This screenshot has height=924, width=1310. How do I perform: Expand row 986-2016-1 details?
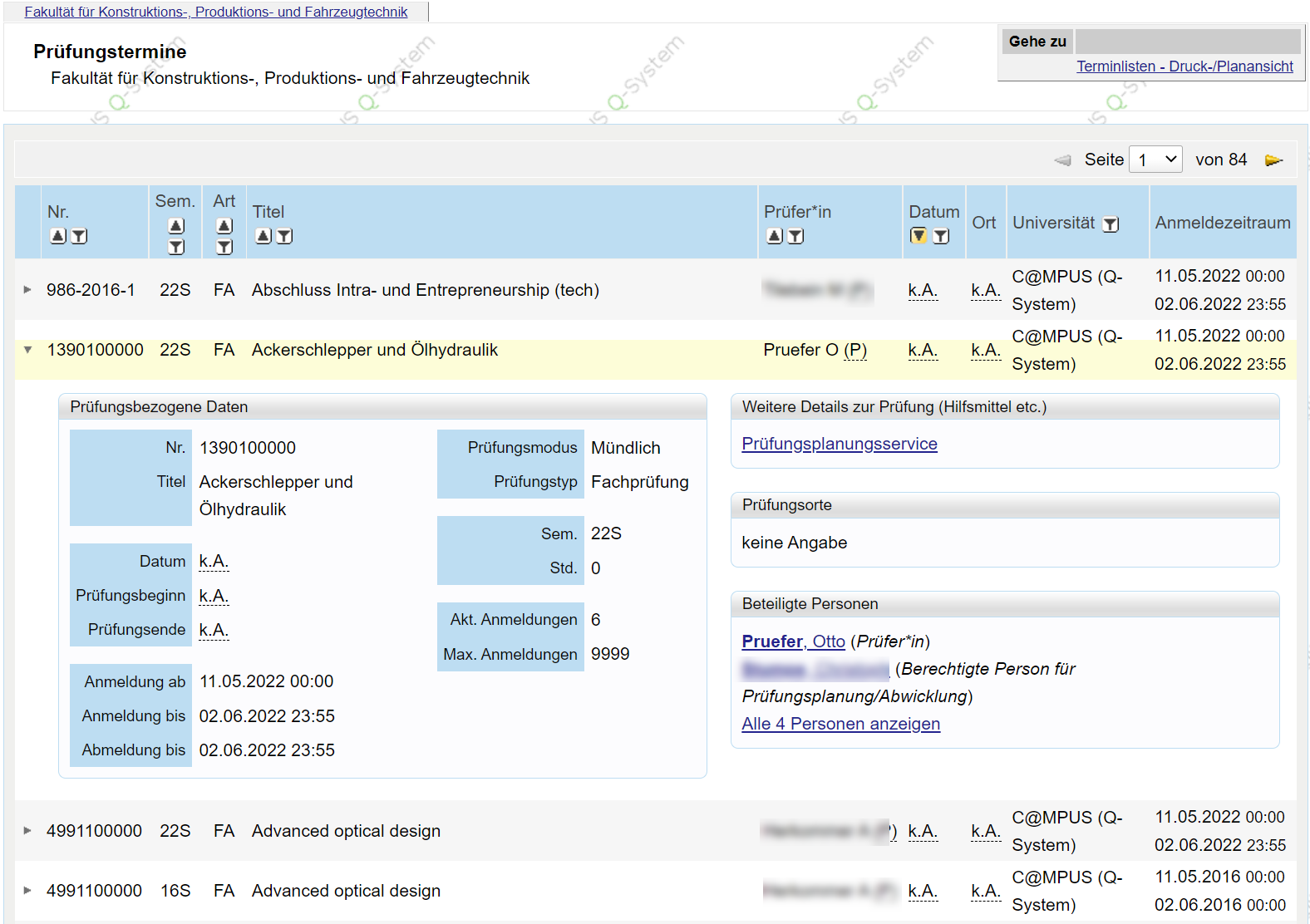[27, 290]
